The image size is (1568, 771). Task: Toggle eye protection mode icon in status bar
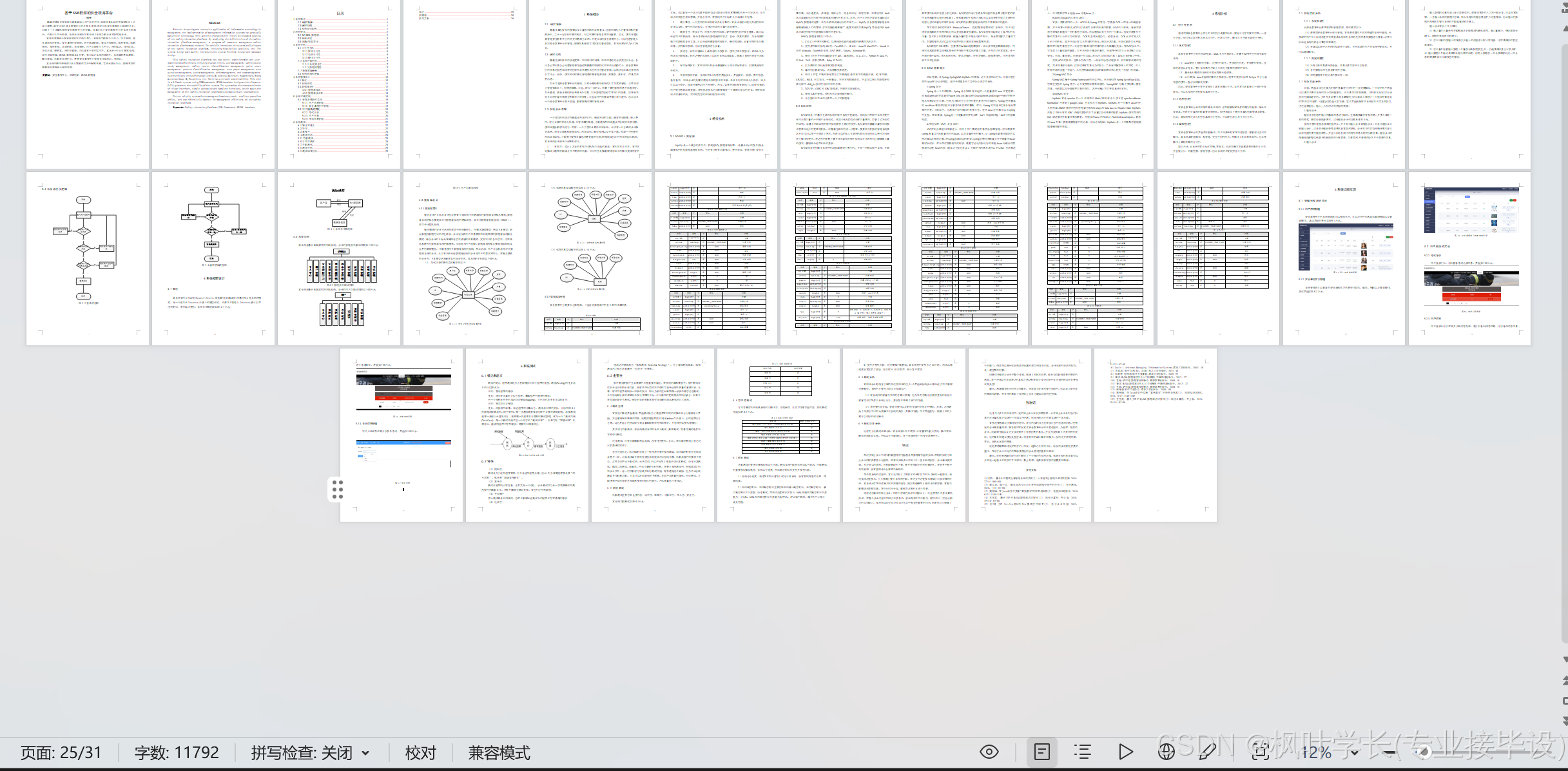pyautogui.click(x=989, y=752)
